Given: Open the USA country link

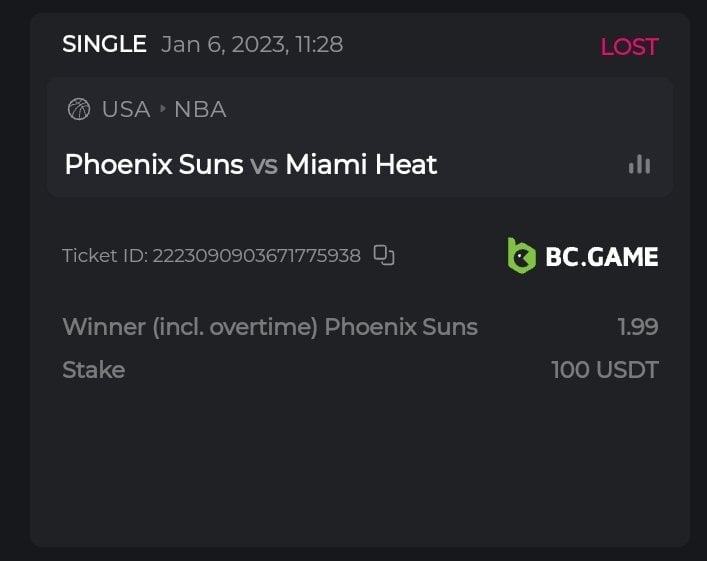Looking at the screenshot, I should tap(126, 109).
